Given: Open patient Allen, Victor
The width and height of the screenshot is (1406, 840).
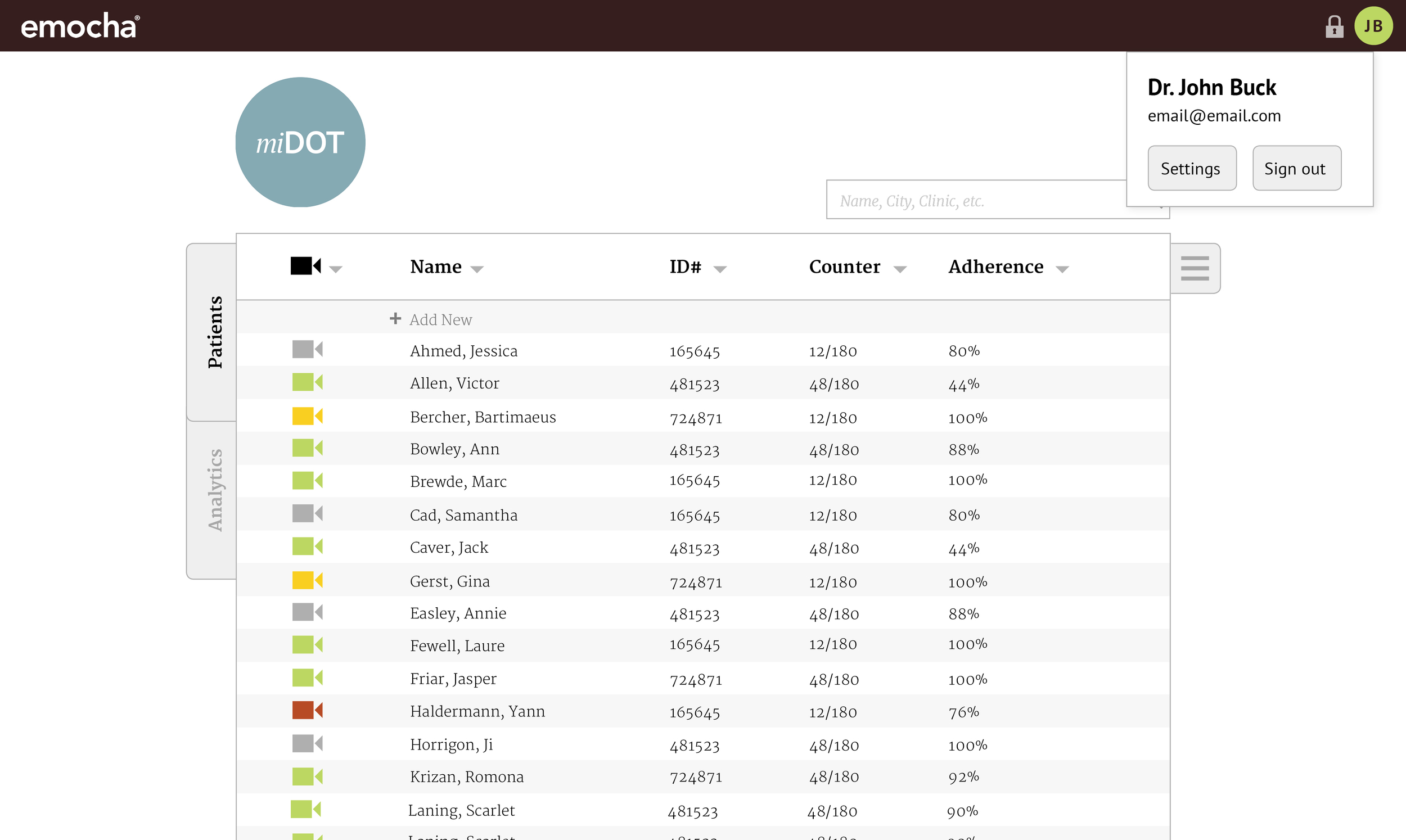Looking at the screenshot, I should (454, 383).
